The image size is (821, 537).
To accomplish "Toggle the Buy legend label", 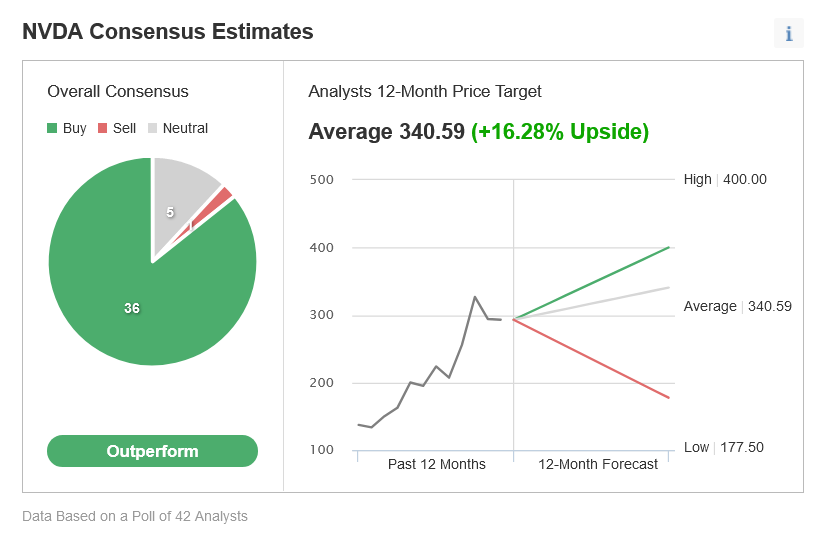I will pos(74,128).
